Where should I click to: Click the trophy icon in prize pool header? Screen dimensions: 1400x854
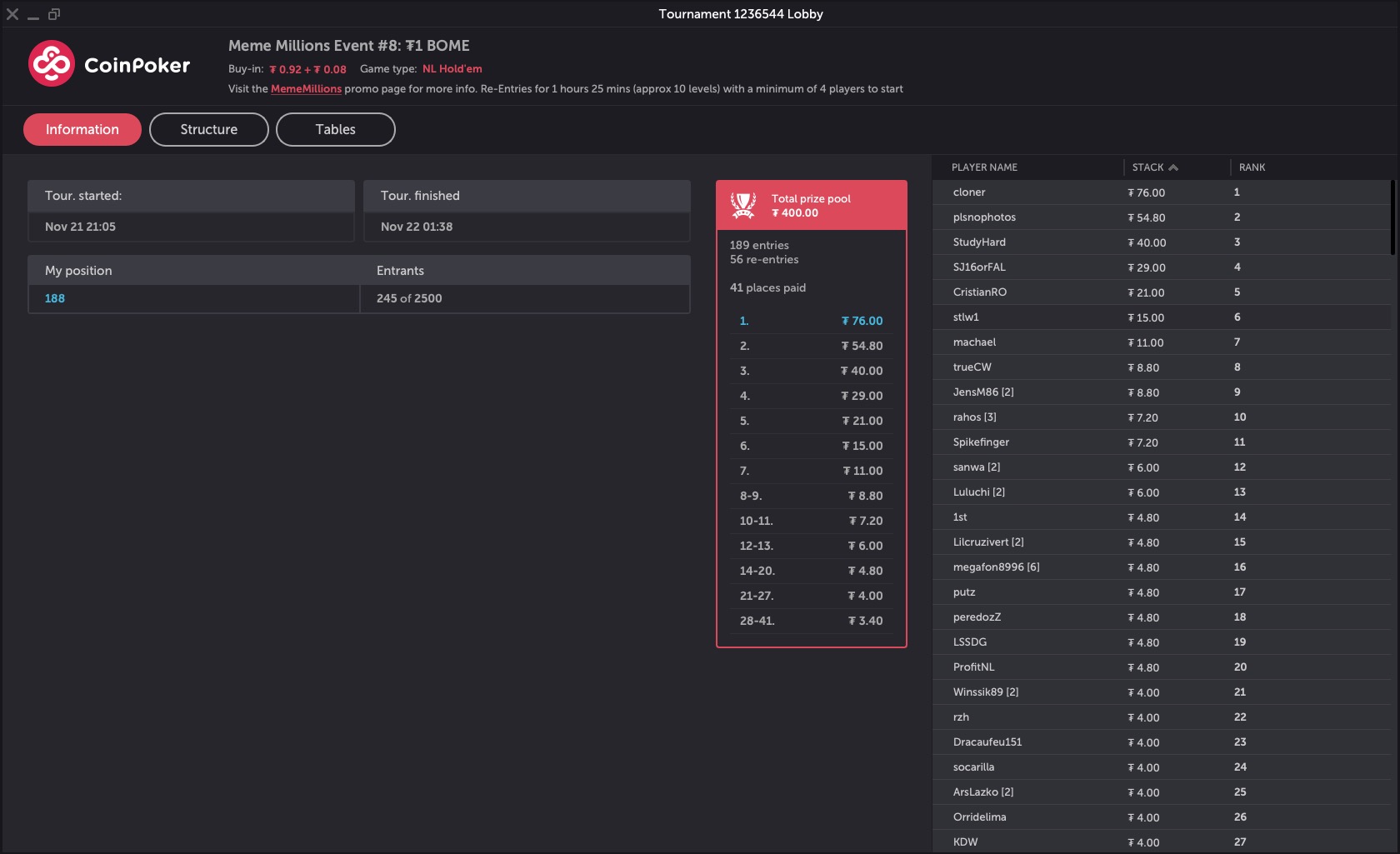click(x=743, y=205)
